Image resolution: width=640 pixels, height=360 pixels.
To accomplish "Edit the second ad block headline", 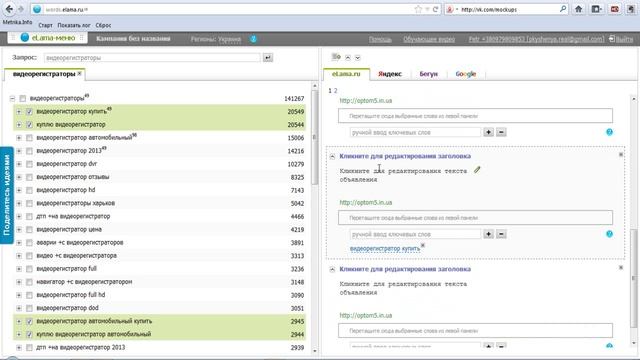I will [405, 156].
